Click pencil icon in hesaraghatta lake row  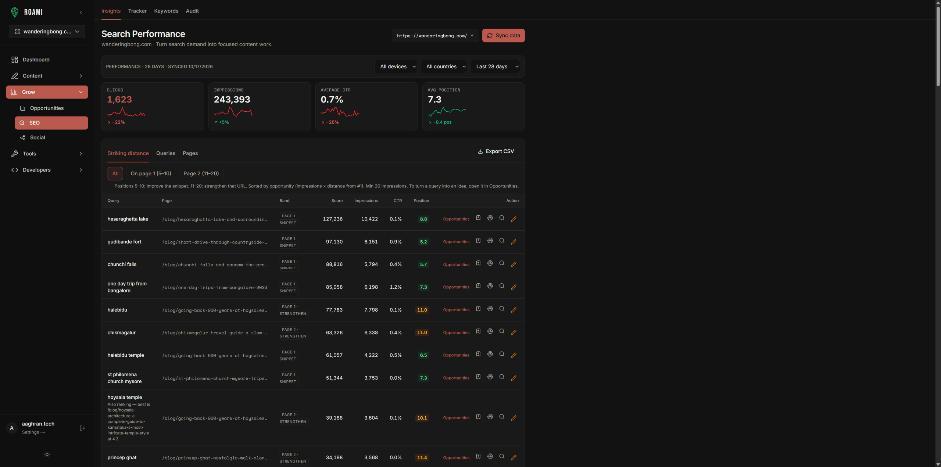coord(513,219)
